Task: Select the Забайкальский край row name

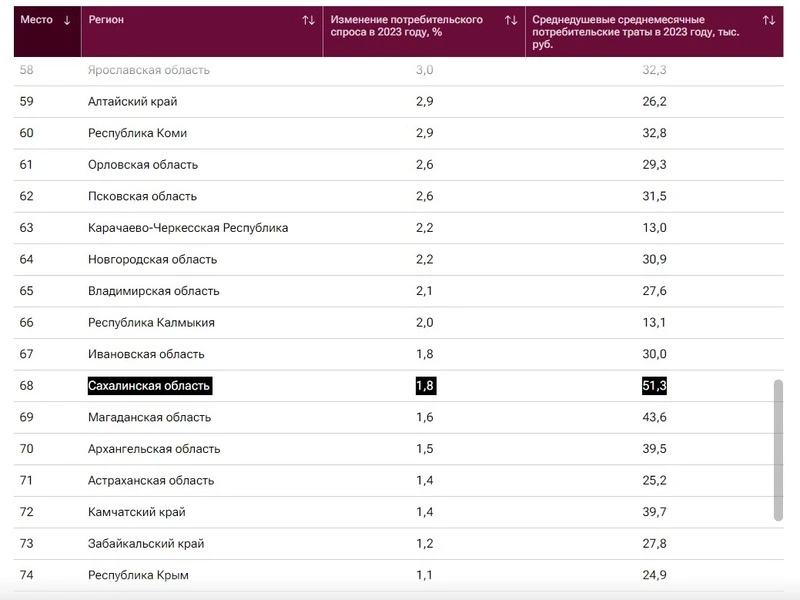Action: click(x=146, y=543)
